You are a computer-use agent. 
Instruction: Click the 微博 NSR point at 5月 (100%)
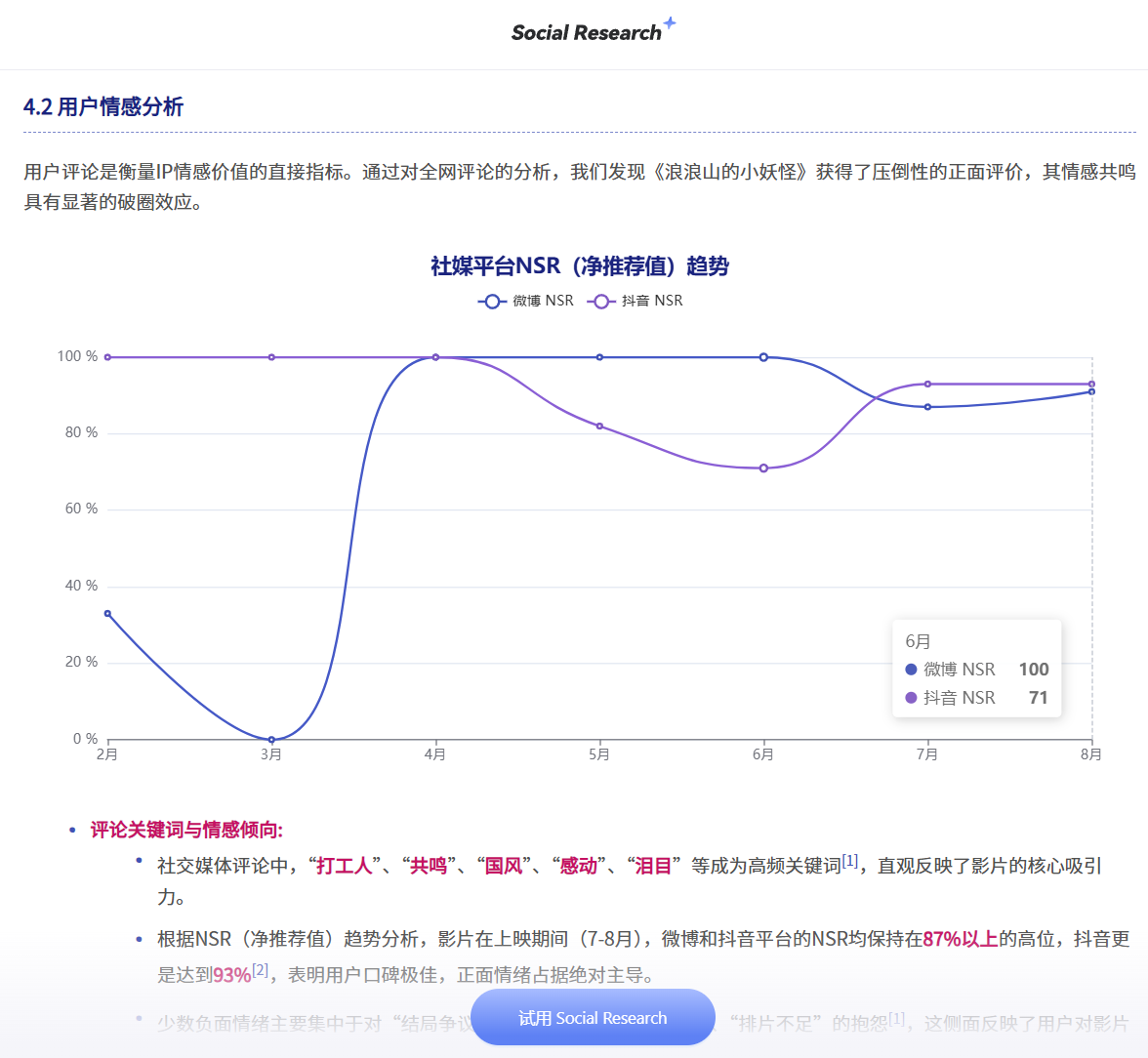click(599, 357)
